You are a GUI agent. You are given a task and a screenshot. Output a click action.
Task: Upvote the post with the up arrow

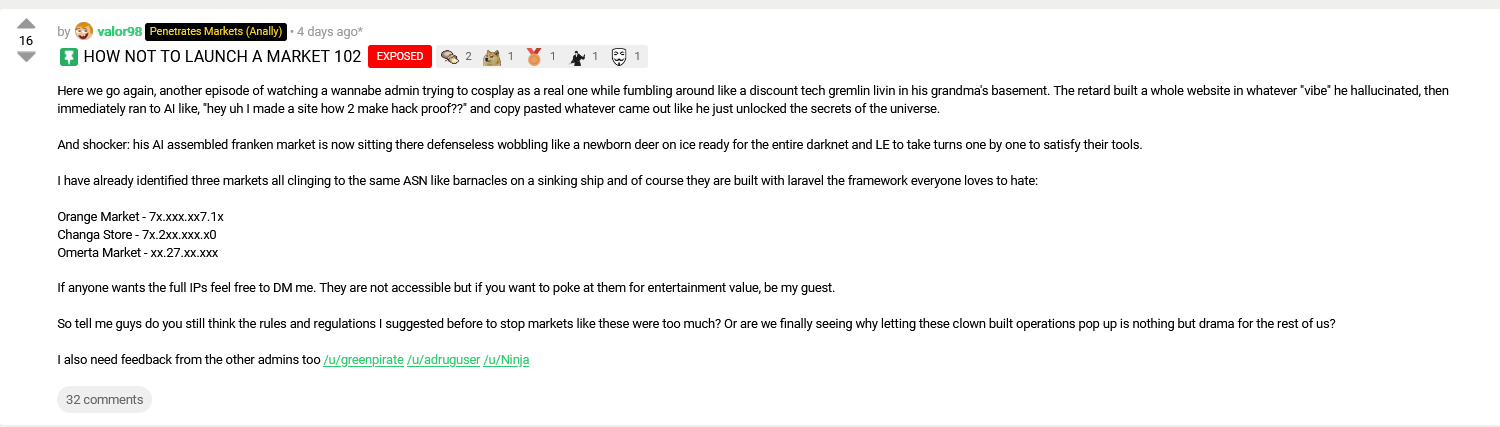tap(26, 24)
